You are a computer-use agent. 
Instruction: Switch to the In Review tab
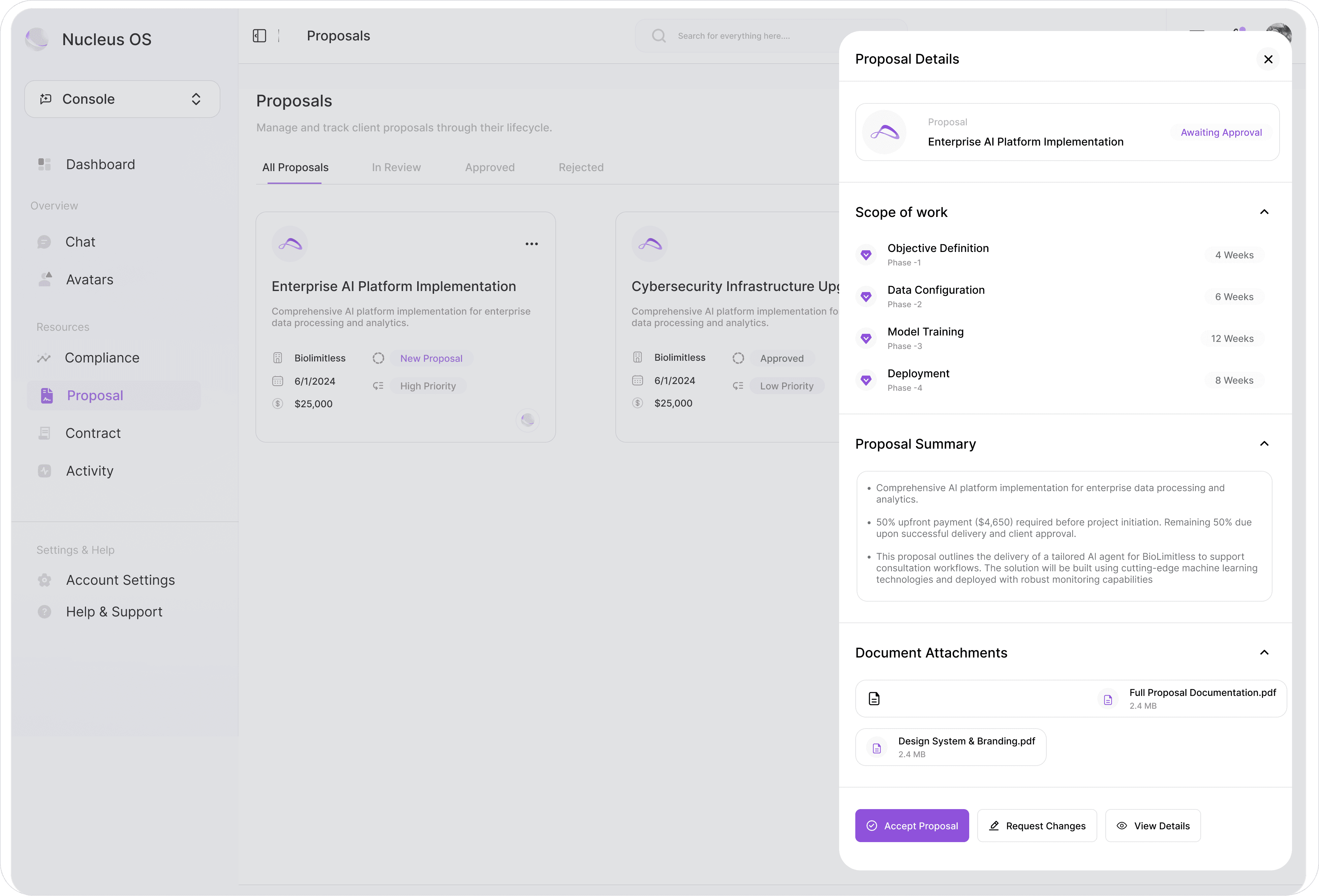[x=396, y=167]
